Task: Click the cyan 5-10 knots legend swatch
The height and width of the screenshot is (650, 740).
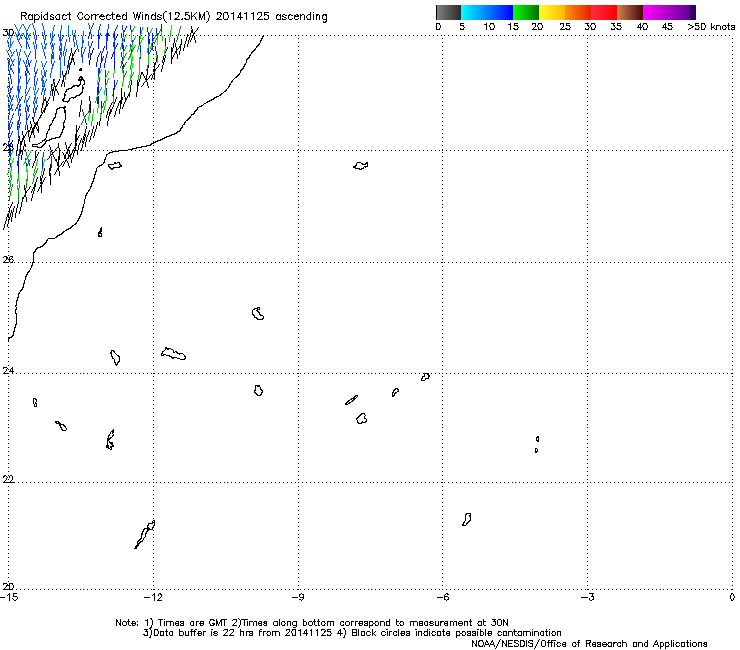Action: [474, 12]
